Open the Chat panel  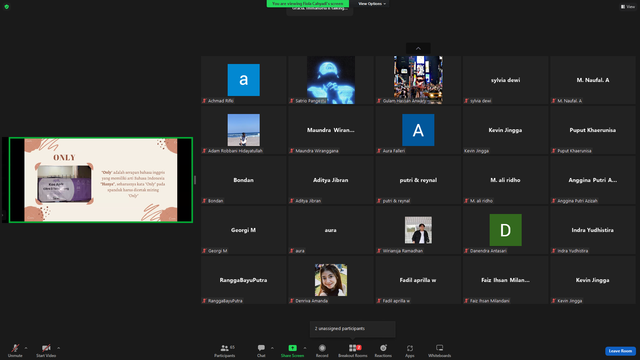pos(261,350)
